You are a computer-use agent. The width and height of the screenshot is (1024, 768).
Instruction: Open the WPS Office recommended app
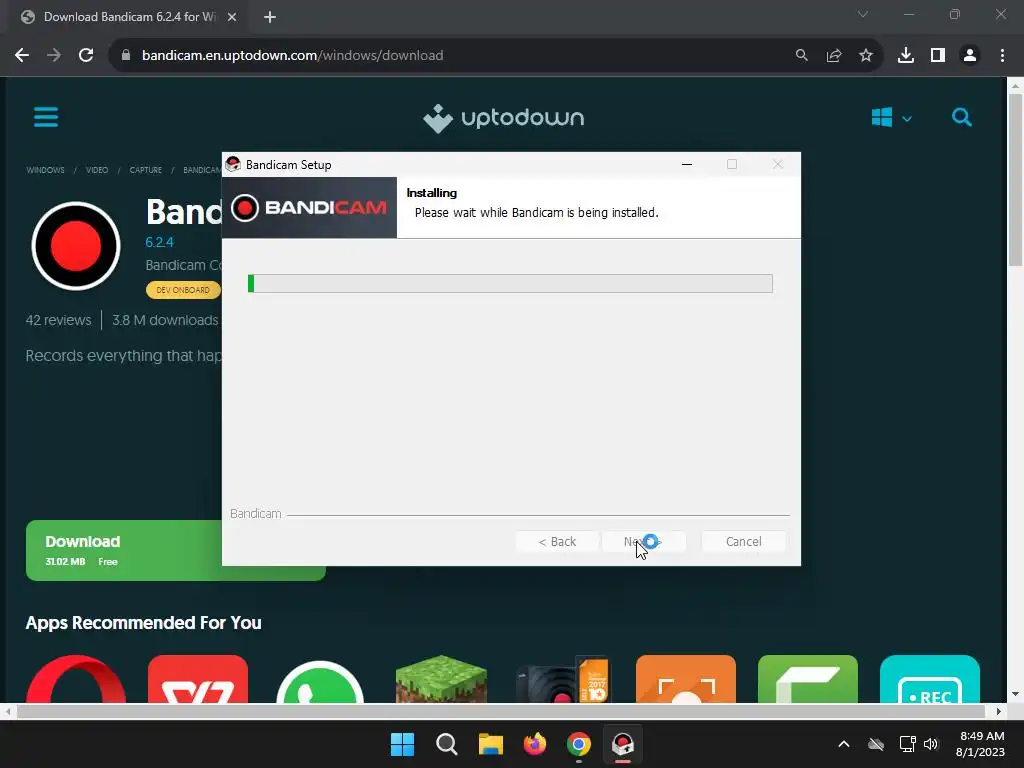[198, 679]
